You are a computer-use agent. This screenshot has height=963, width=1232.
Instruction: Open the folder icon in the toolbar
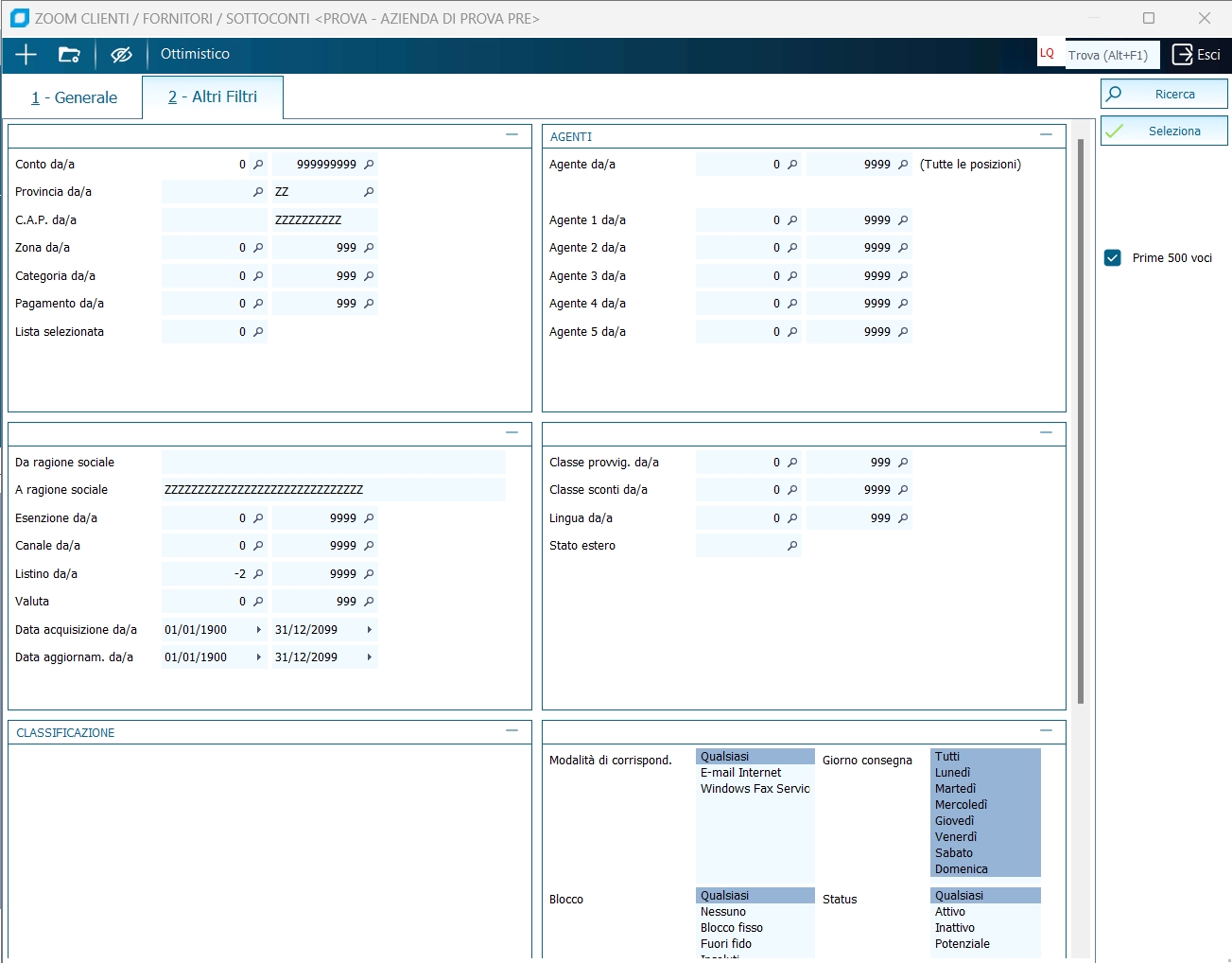click(x=69, y=55)
